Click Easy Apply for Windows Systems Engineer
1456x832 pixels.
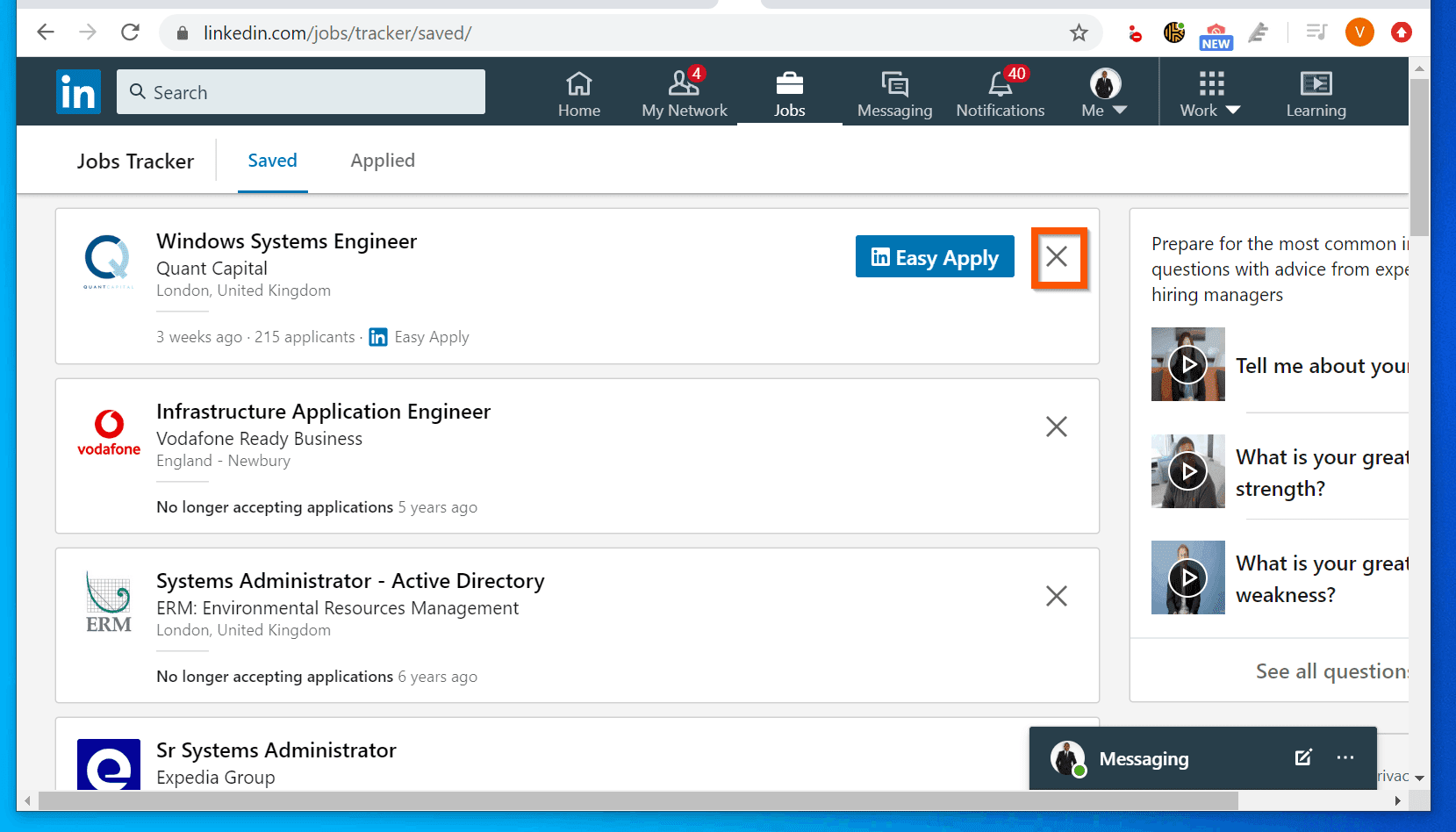tap(935, 257)
